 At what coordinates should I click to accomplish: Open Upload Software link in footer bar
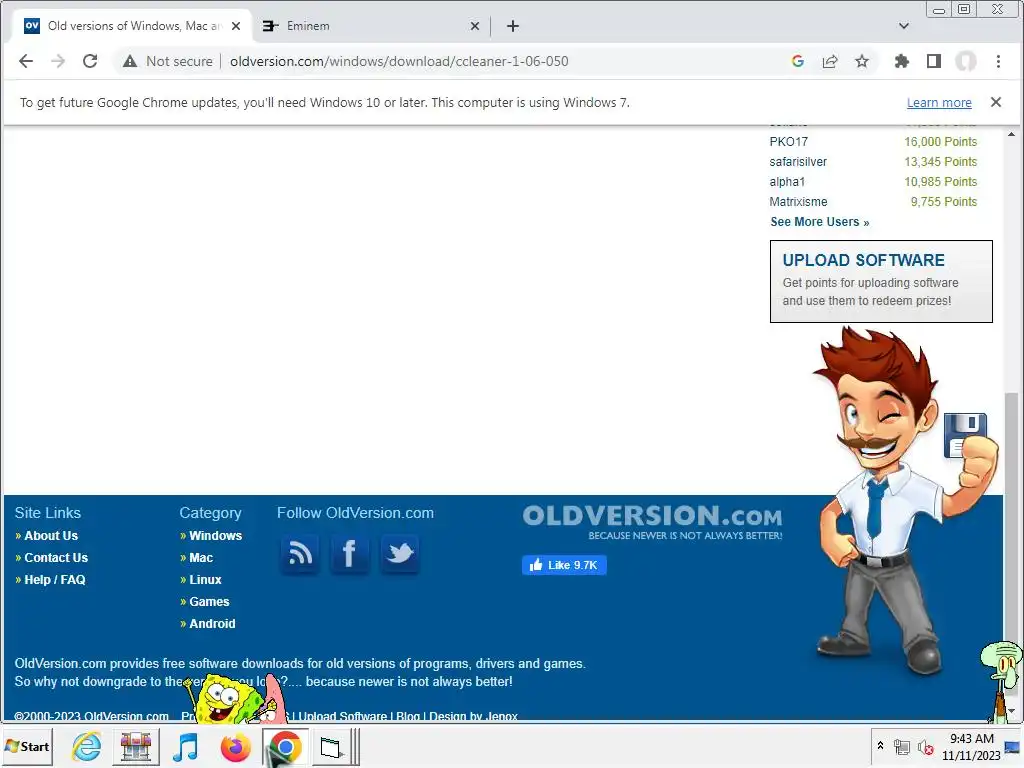pos(342,716)
